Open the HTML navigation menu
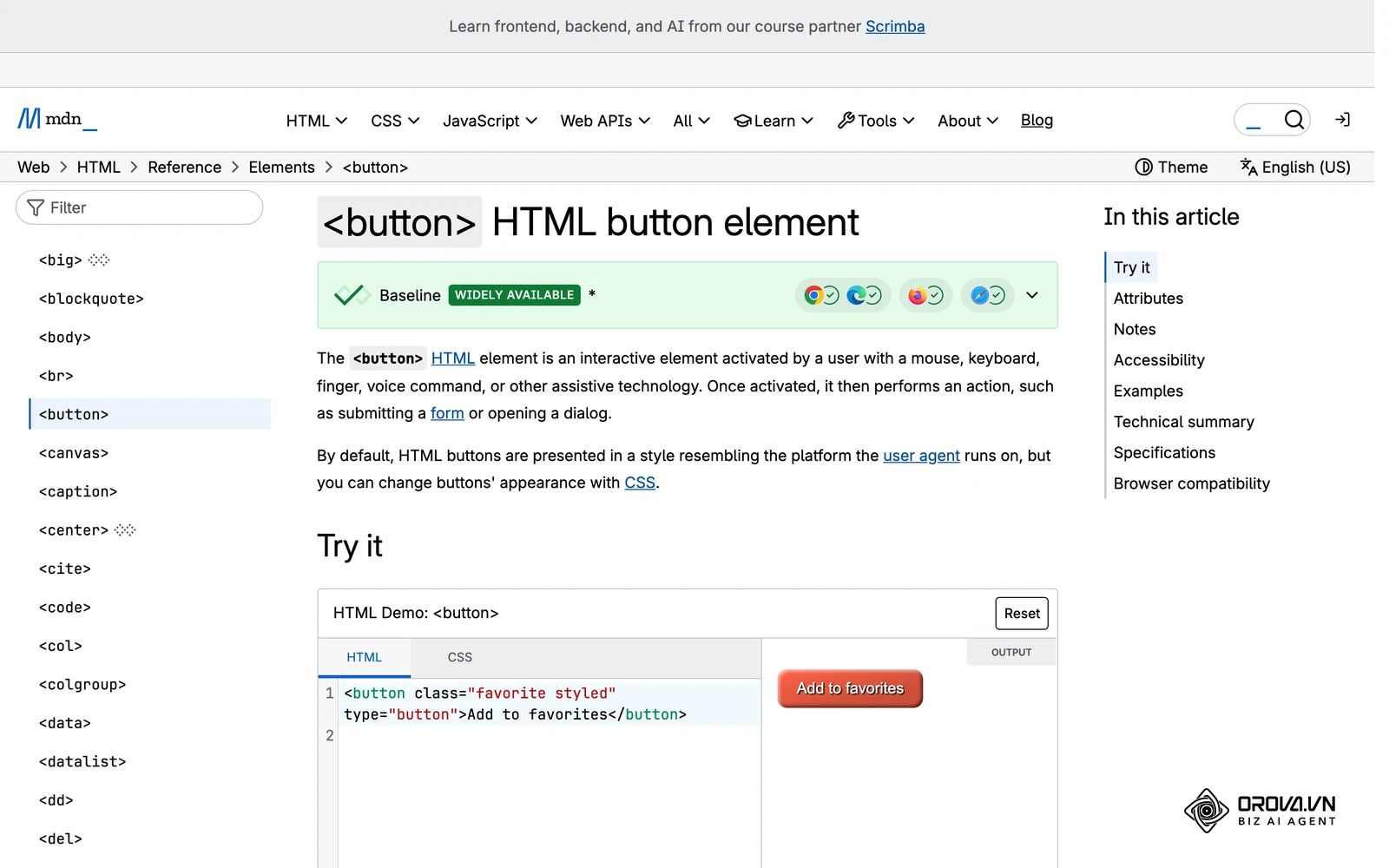 317,121
